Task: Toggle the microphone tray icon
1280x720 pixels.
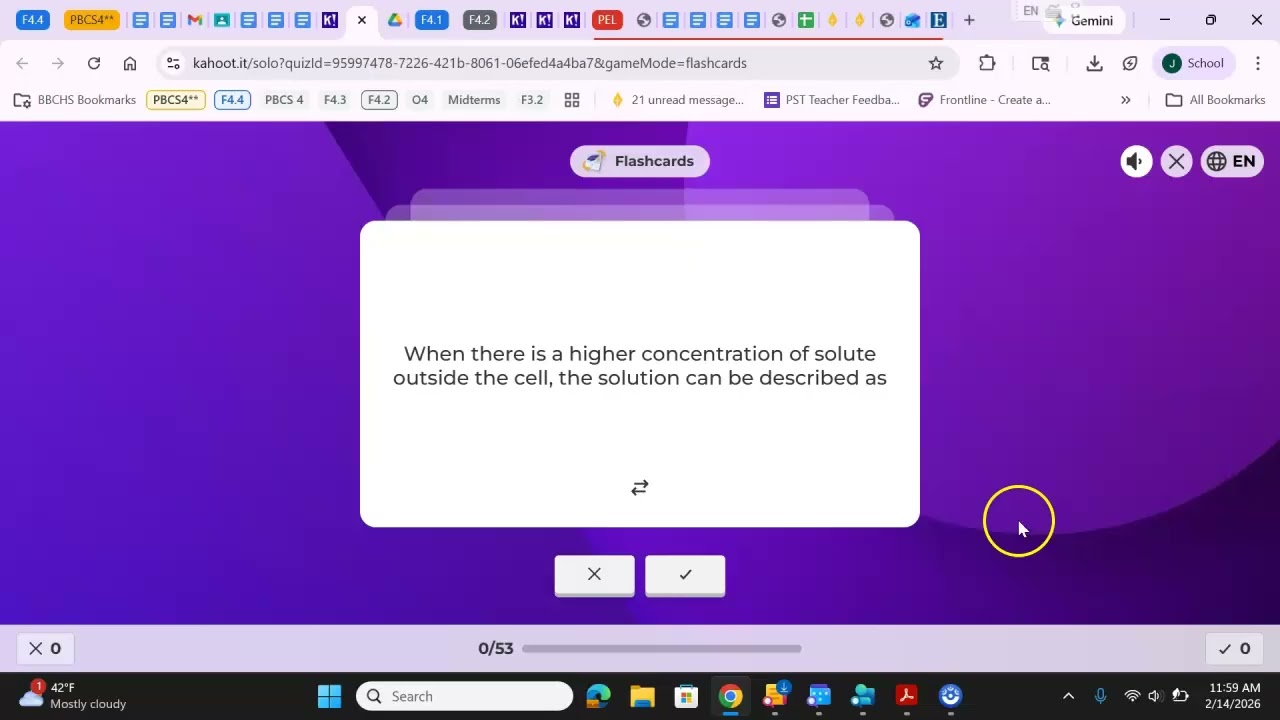Action: 1100,696
